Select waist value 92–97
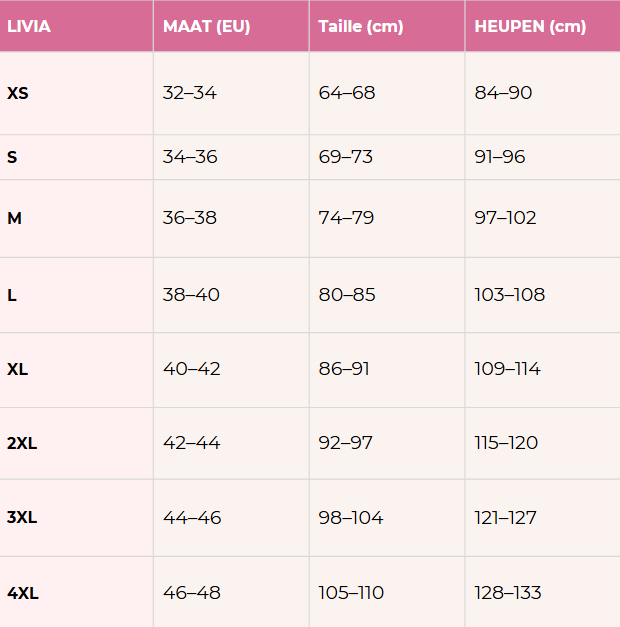 [346, 443]
